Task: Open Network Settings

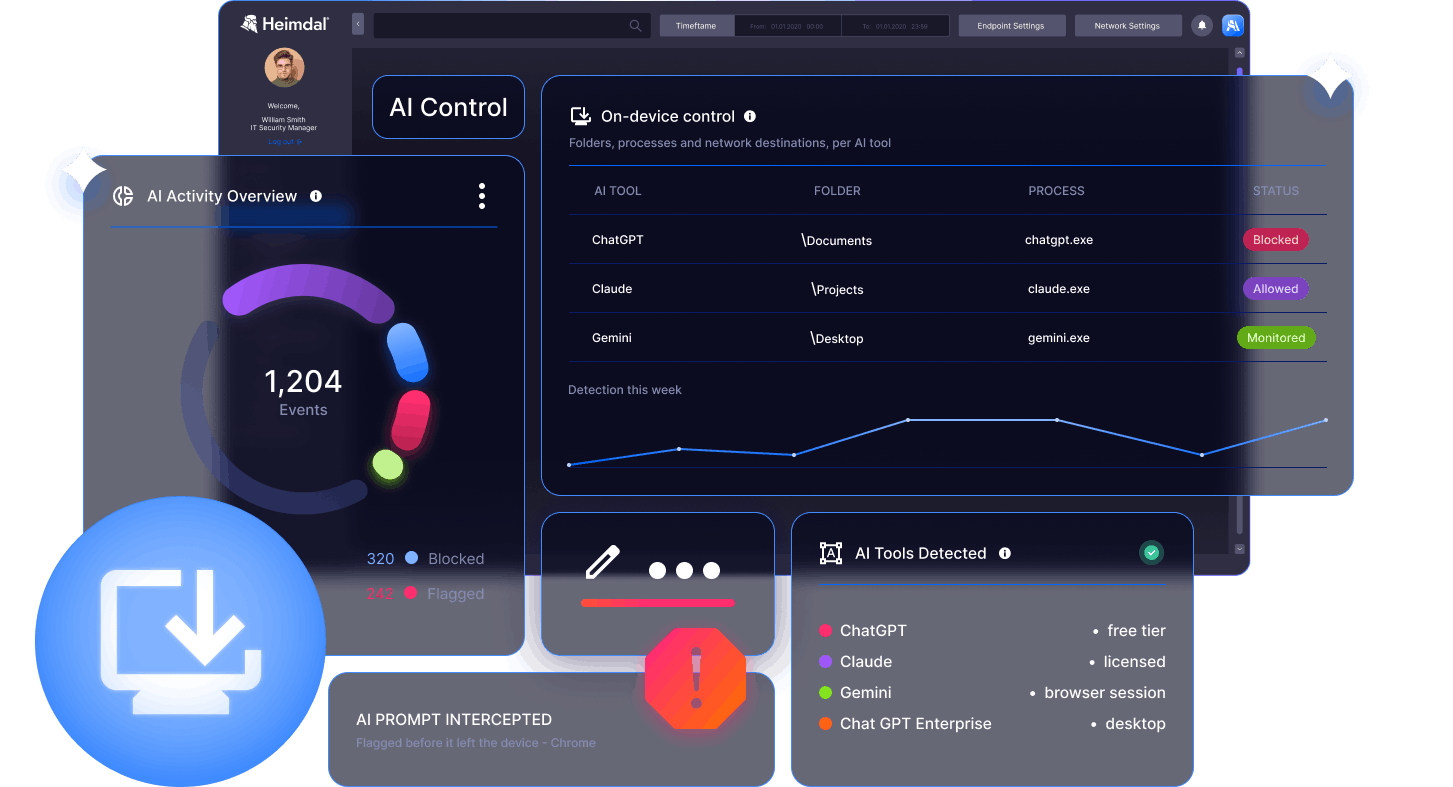Action: (1127, 26)
